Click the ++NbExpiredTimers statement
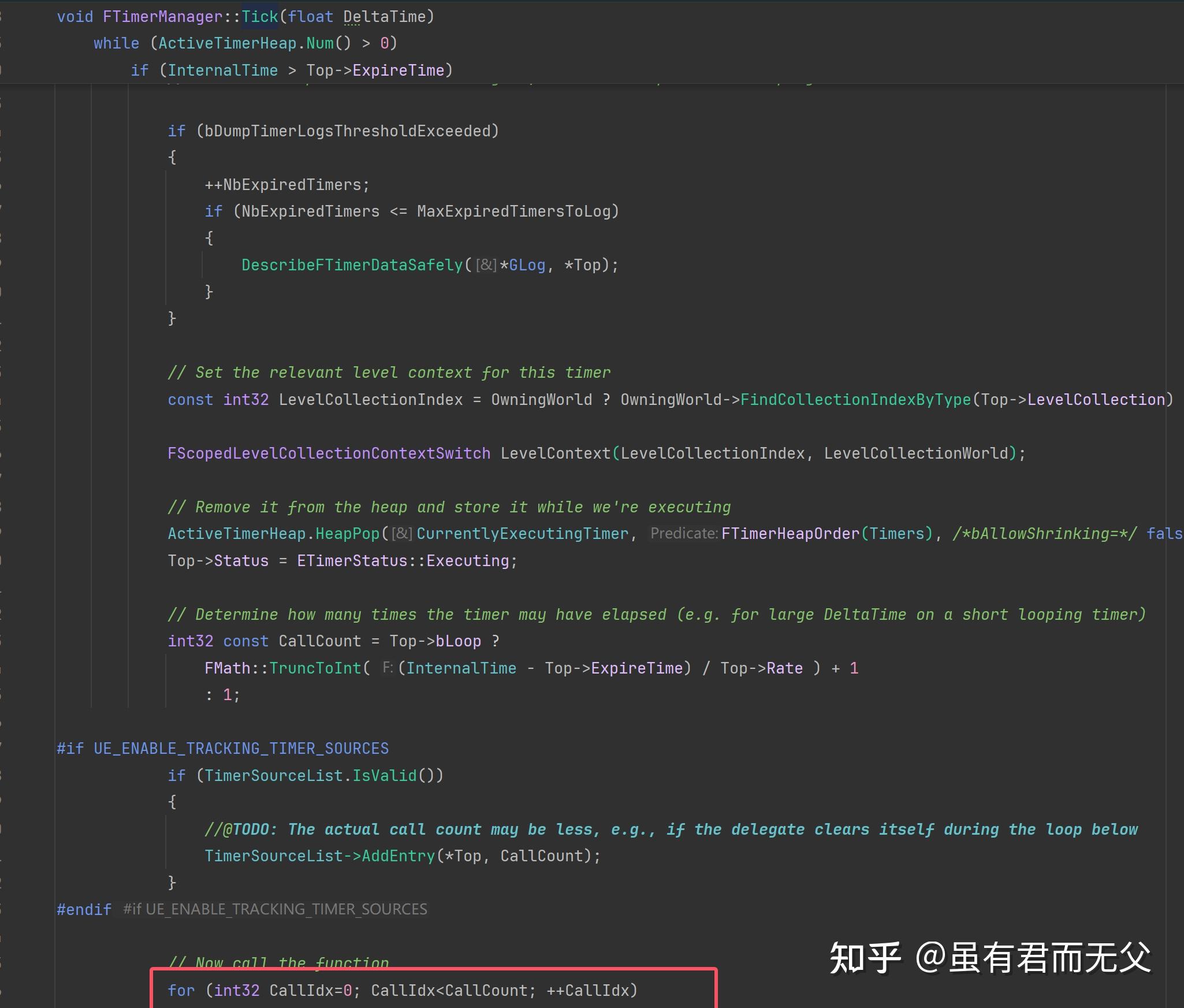This screenshot has height=1008, width=1184. pyautogui.click(x=286, y=185)
